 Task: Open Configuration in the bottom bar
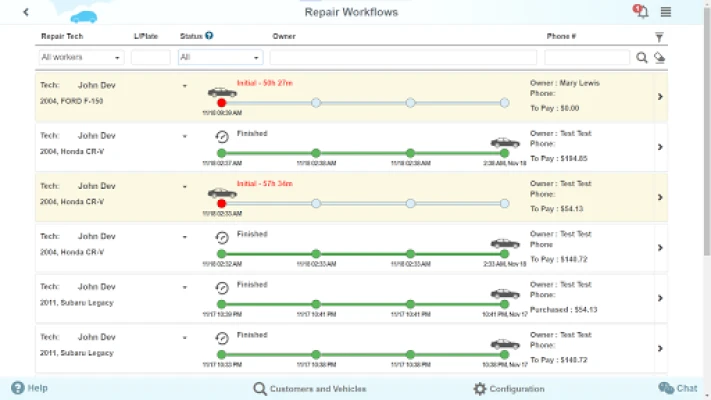509,389
